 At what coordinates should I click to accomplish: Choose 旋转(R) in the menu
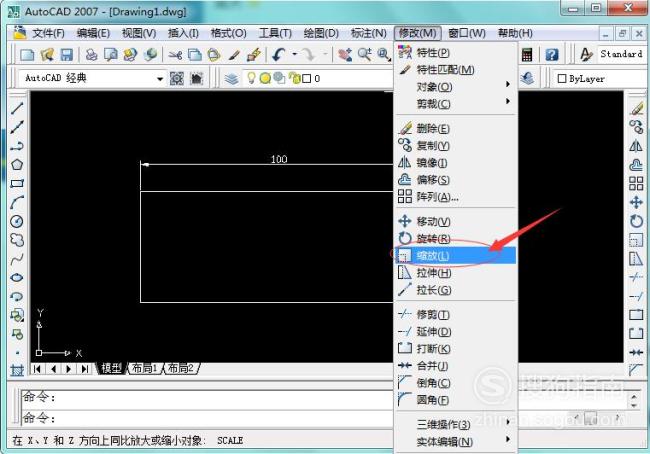click(456, 238)
